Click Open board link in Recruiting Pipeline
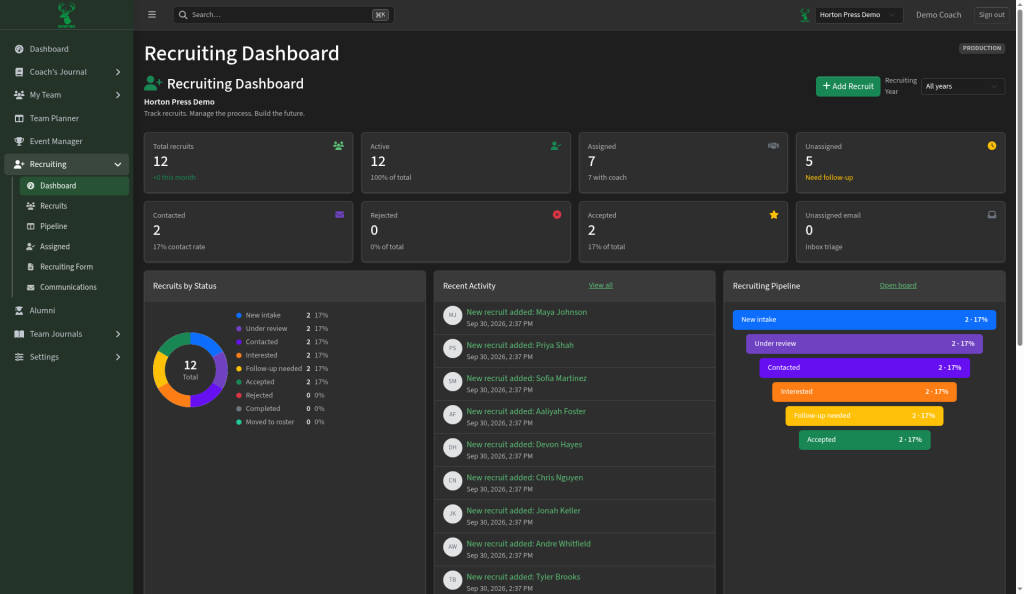1024x594 pixels. 897,285
